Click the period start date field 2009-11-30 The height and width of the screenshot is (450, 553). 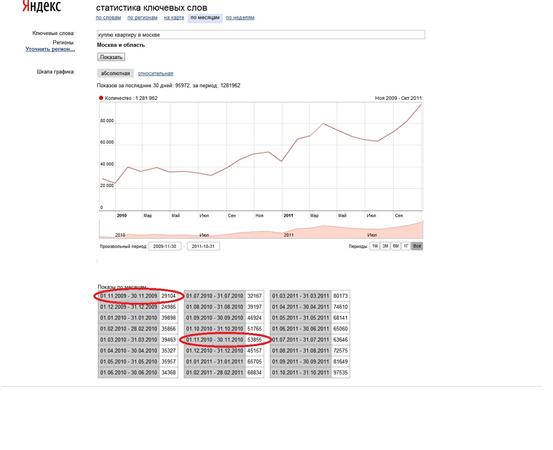165,246
